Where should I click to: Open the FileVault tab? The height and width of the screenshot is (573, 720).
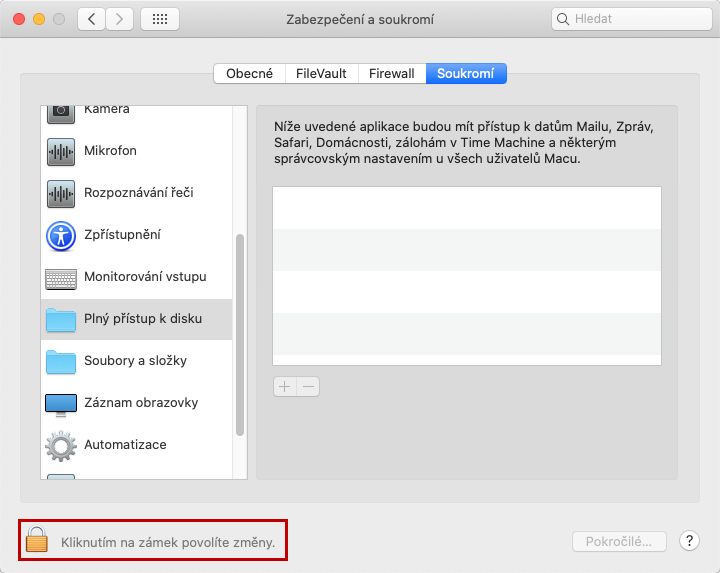[x=322, y=73]
